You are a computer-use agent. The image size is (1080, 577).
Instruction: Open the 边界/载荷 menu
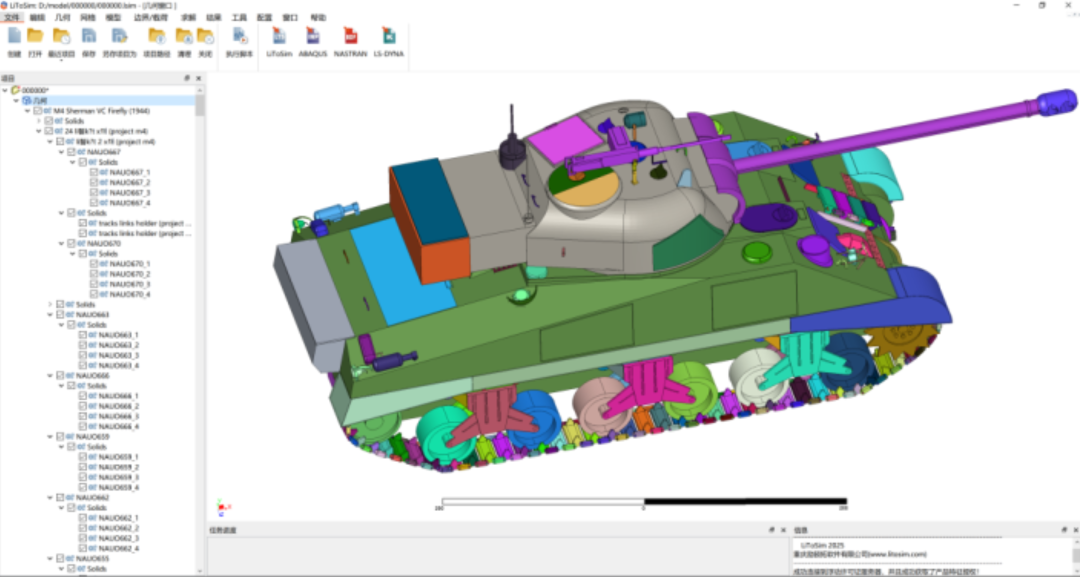coord(150,17)
